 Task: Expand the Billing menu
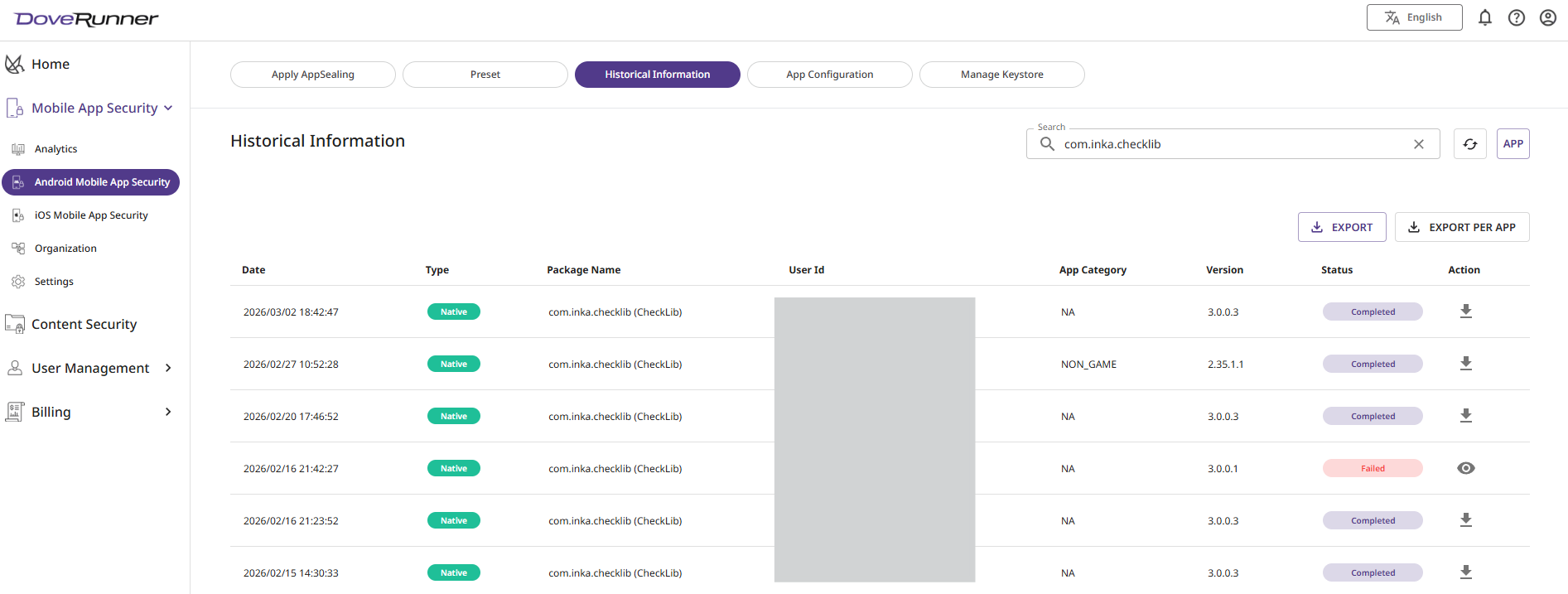click(x=168, y=412)
